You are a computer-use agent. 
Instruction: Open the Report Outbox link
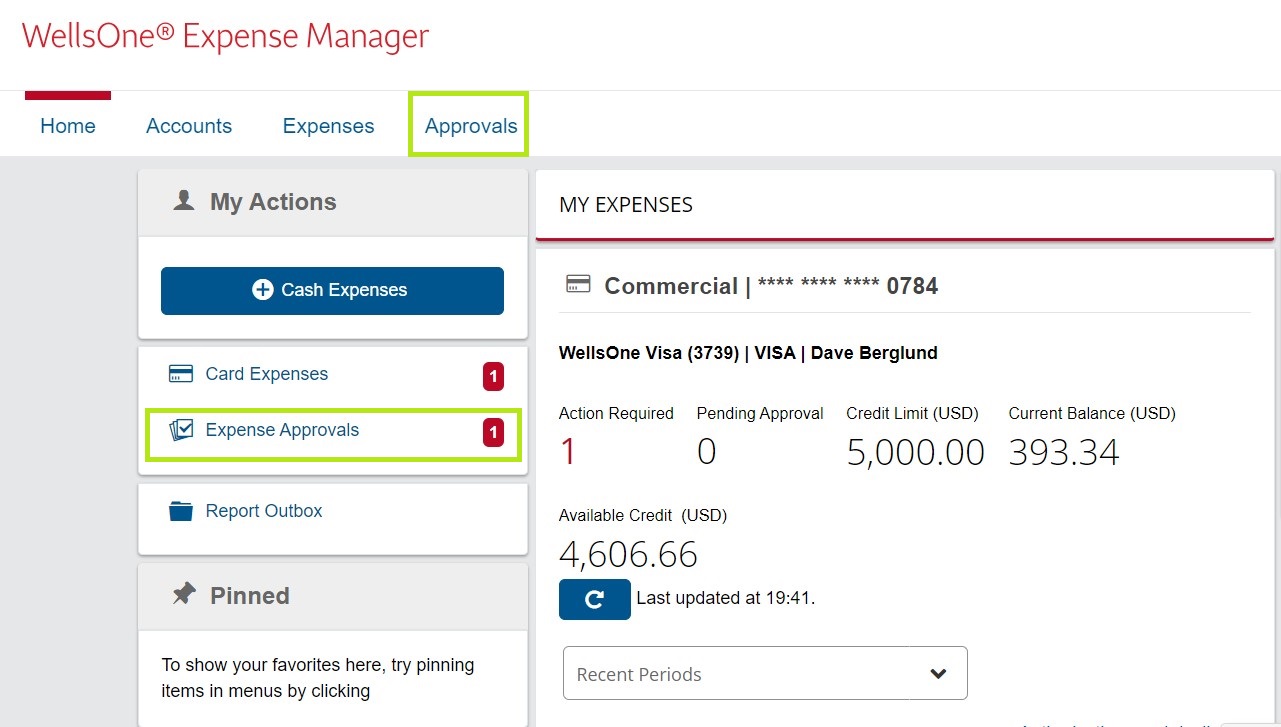tap(264, 511)
